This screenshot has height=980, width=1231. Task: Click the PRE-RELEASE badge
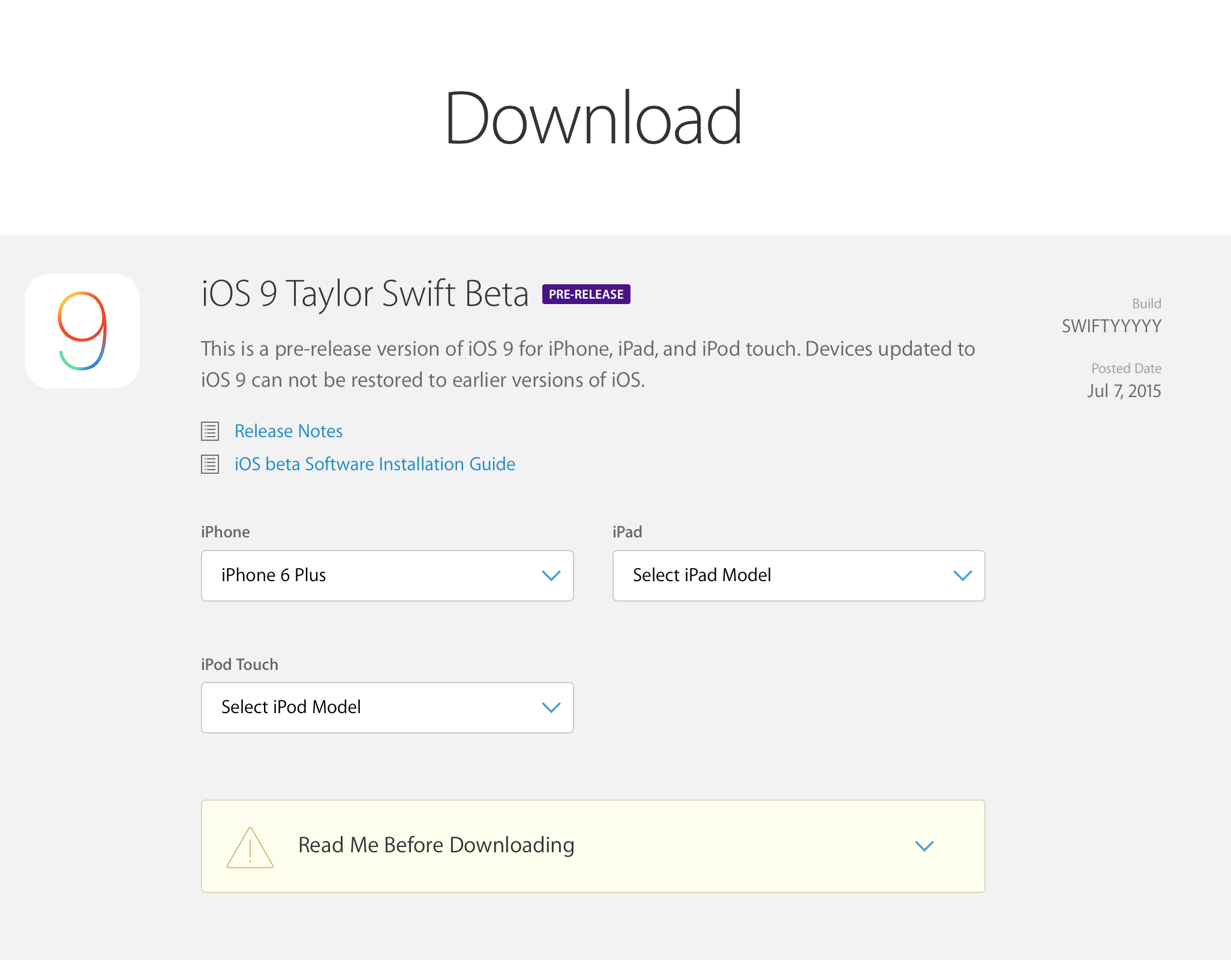click(586, 294)
